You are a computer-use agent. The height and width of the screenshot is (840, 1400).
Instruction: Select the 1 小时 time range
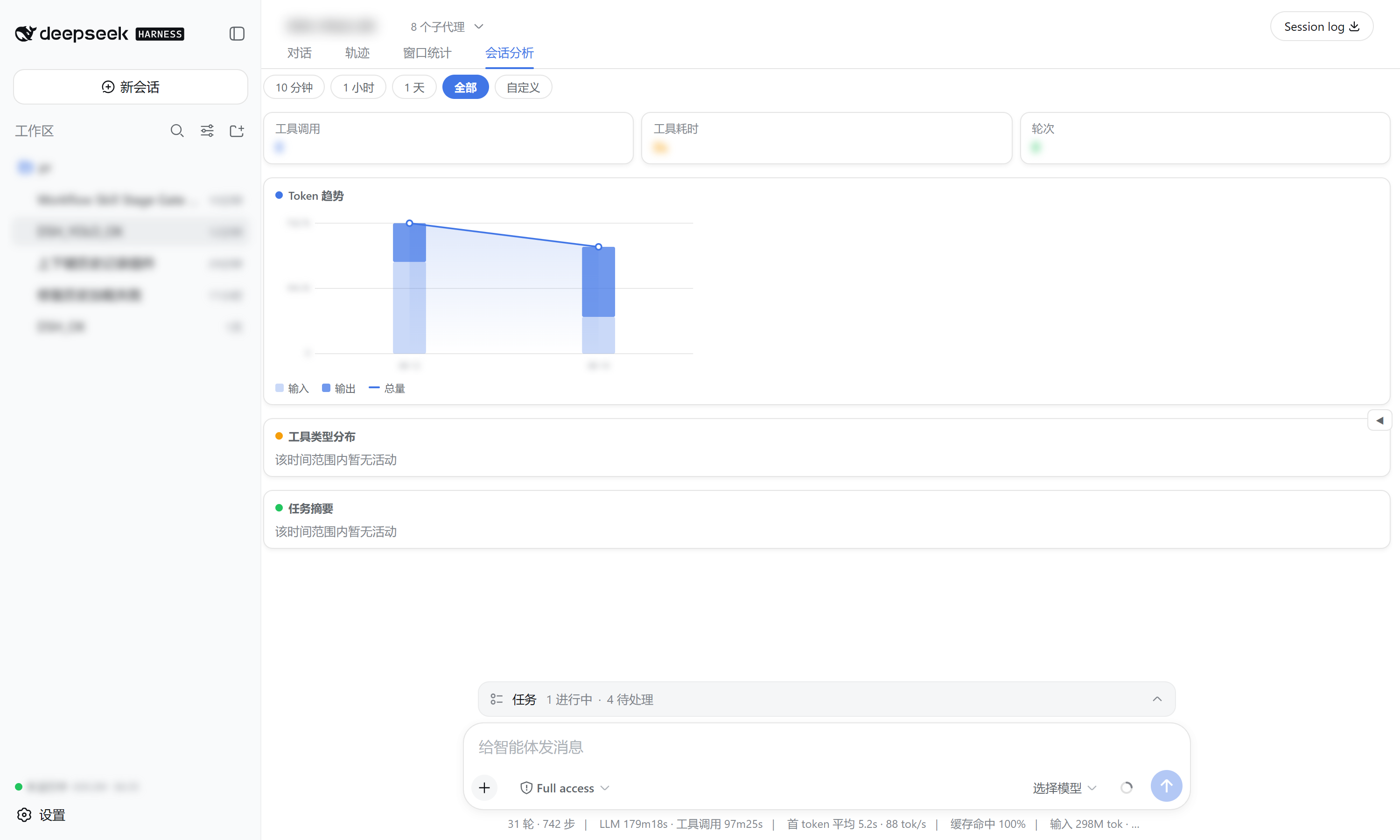[359, 87]
